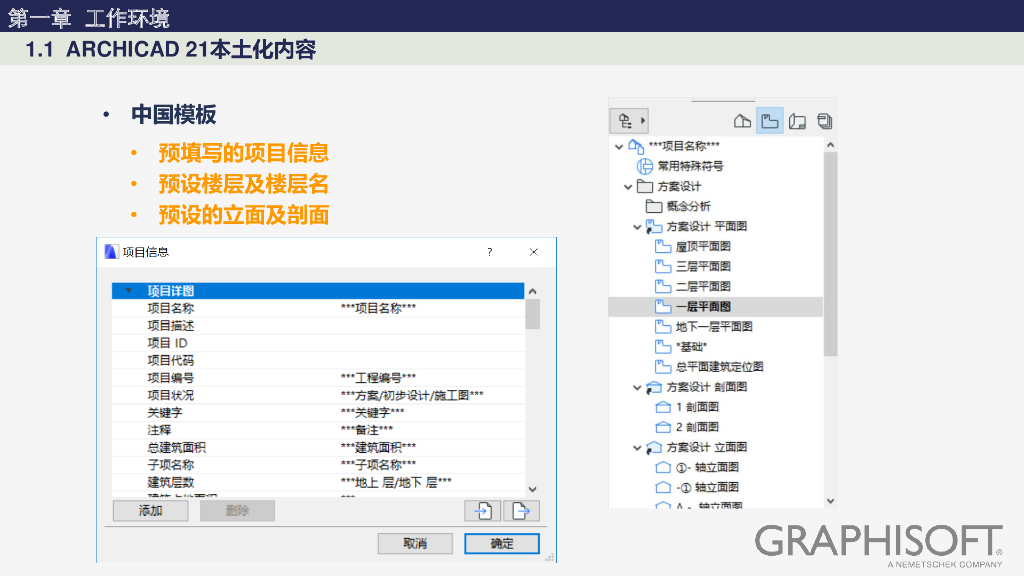Viewport: 1024px width, 576px height.
Task: Click the ARCHICAD icon in 项目信息 title bar
Action: (x=111, y=252)
